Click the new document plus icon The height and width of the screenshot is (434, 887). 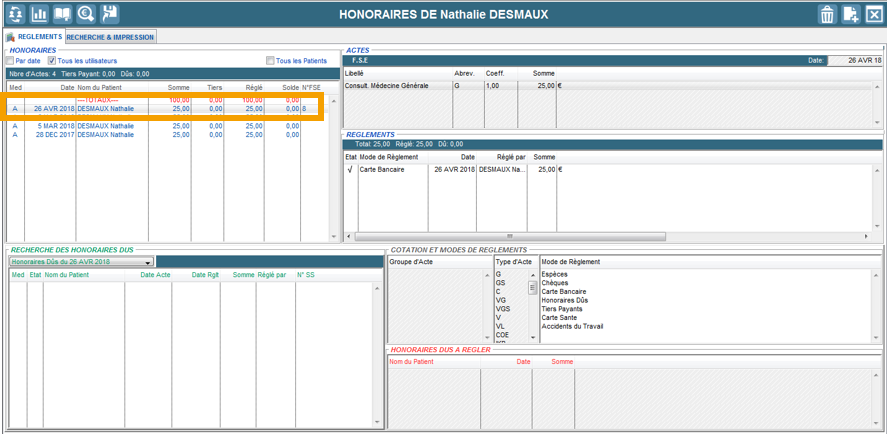pos(851,14)
